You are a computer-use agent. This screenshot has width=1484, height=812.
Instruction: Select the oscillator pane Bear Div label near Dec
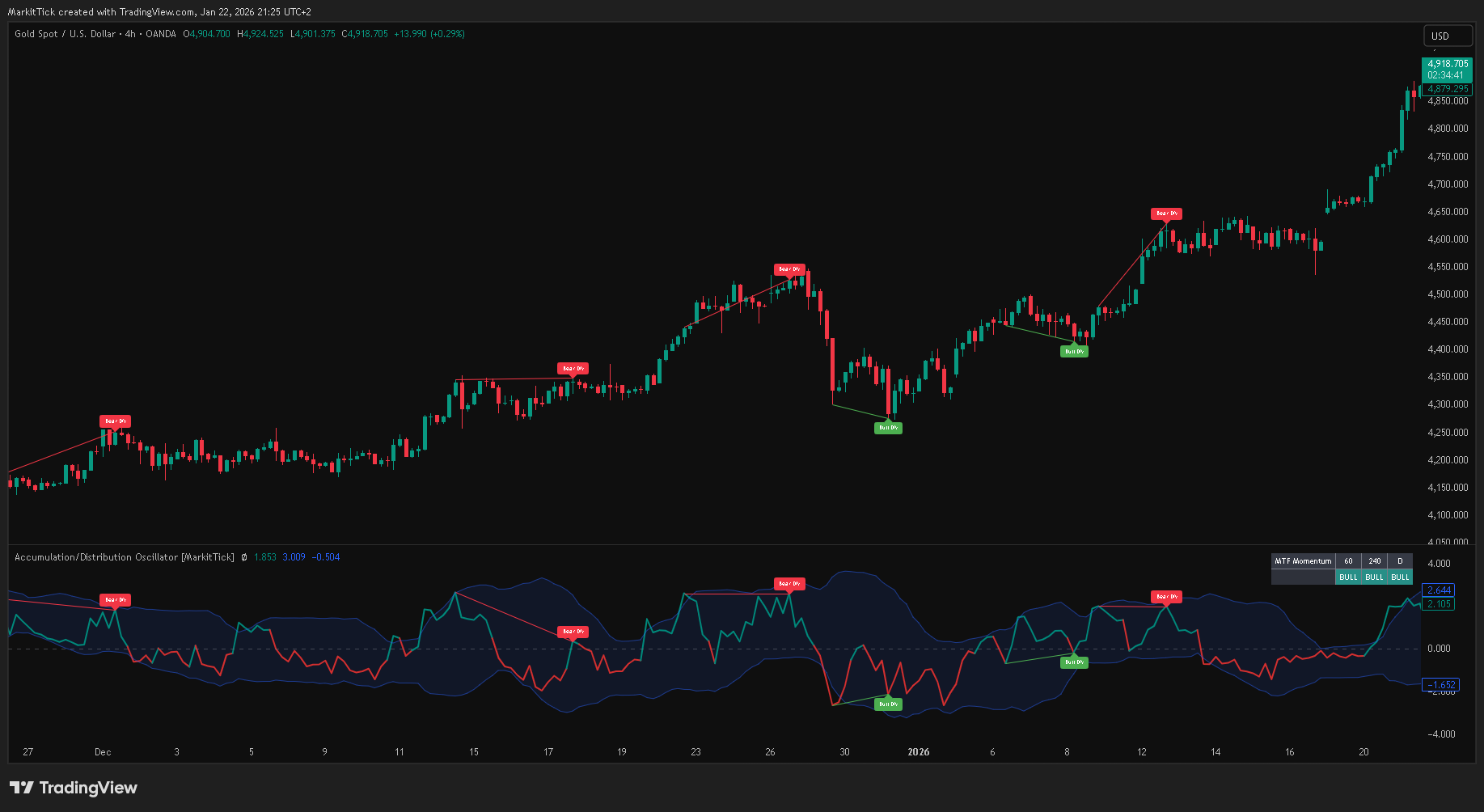(x=115, y=600)
